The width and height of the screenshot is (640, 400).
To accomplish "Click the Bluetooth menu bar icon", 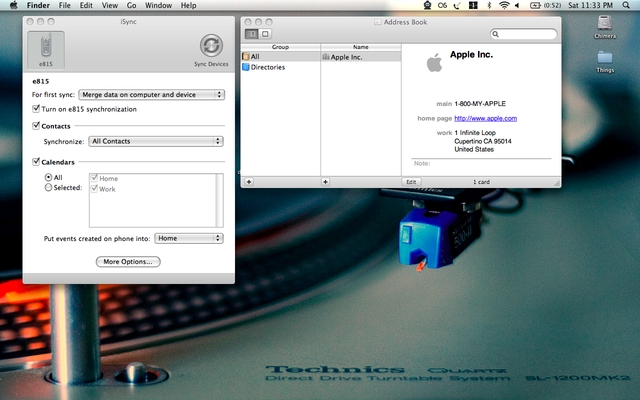I will 489,5.
